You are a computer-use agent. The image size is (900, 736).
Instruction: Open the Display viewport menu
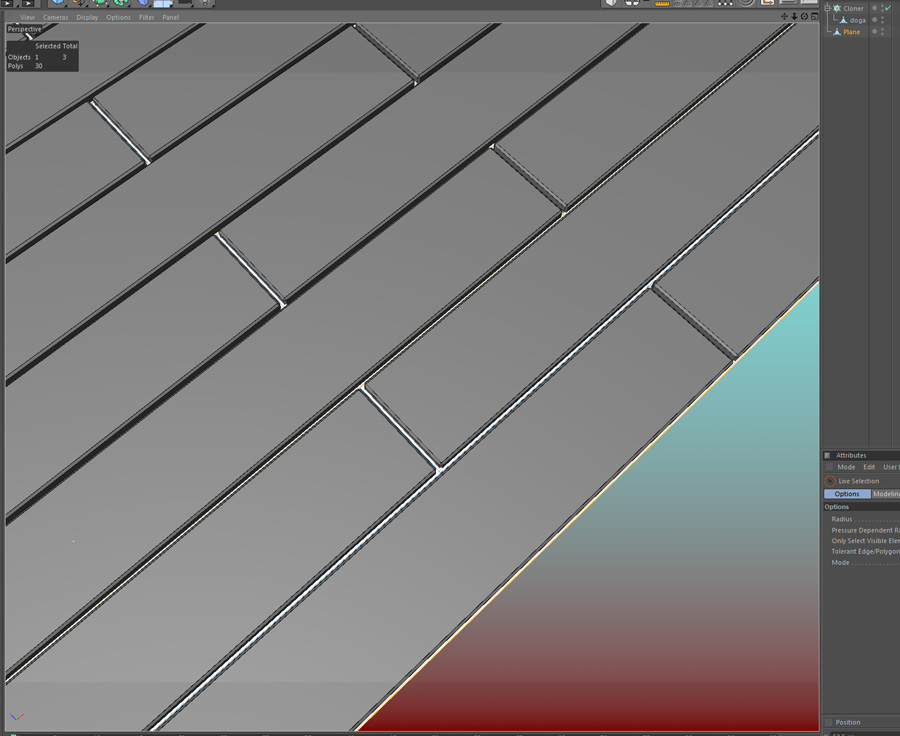point(87,17)
